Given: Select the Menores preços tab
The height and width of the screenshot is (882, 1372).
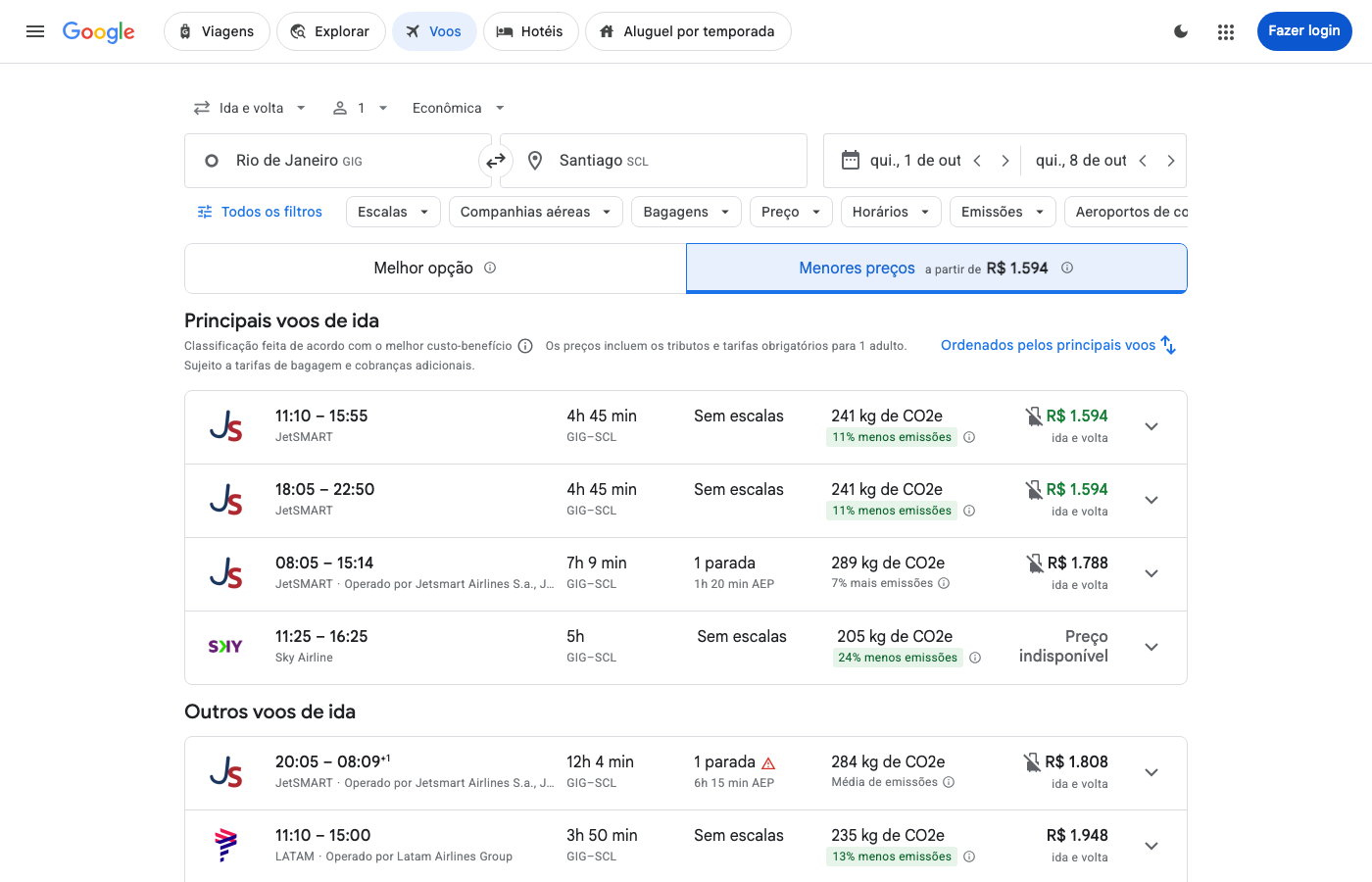Looking at the screenshot, I should pos(937,269).
